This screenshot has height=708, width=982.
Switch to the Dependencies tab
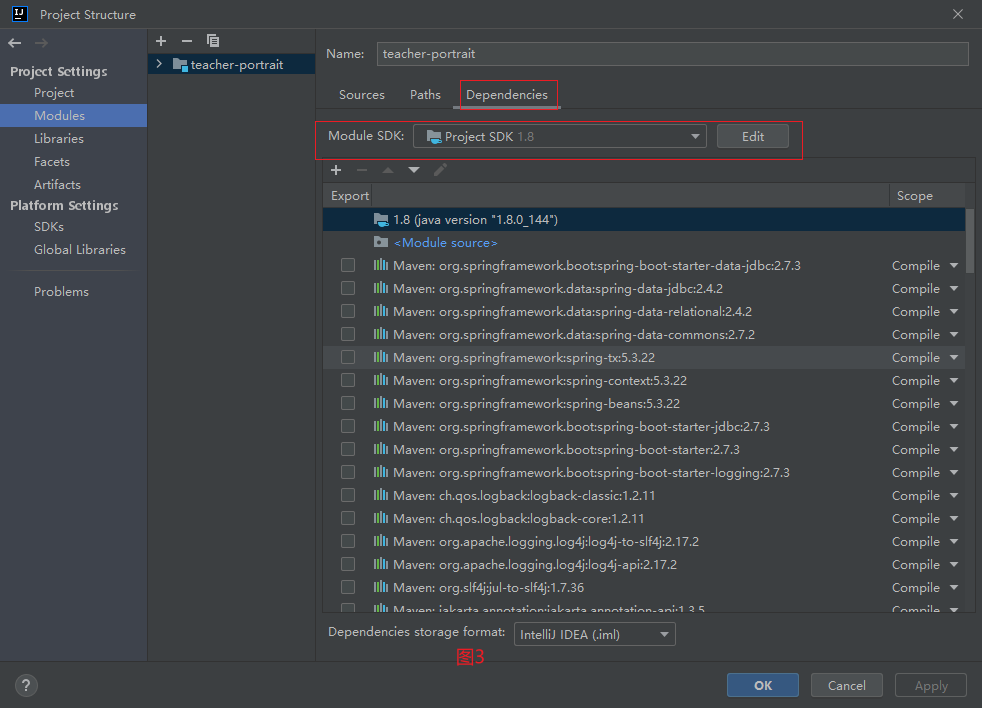507,95
